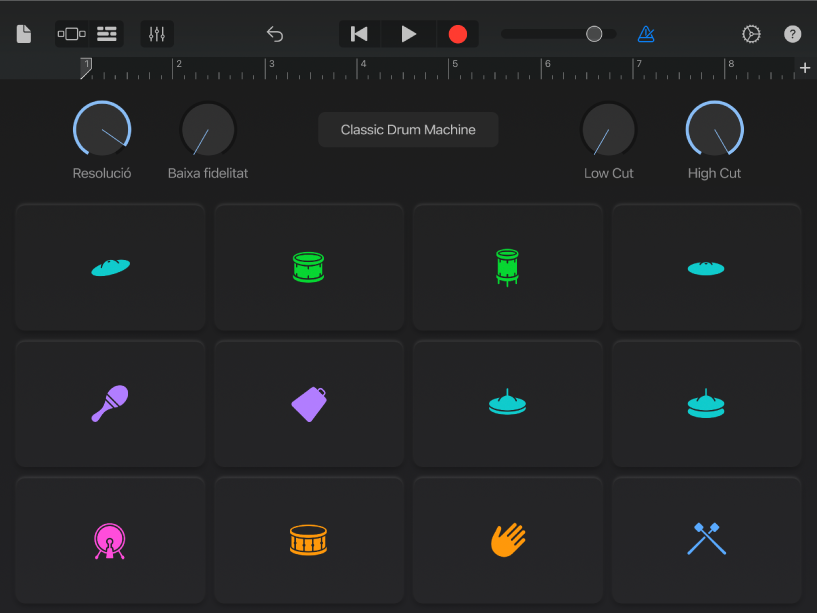Open the document browser
This screenshot has width=819, height=614.
(23, 33)
